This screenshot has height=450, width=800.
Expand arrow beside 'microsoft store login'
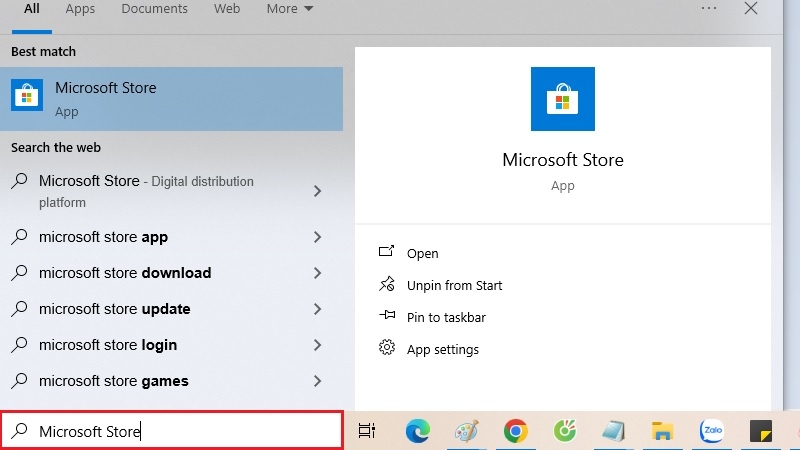[317, 345]
